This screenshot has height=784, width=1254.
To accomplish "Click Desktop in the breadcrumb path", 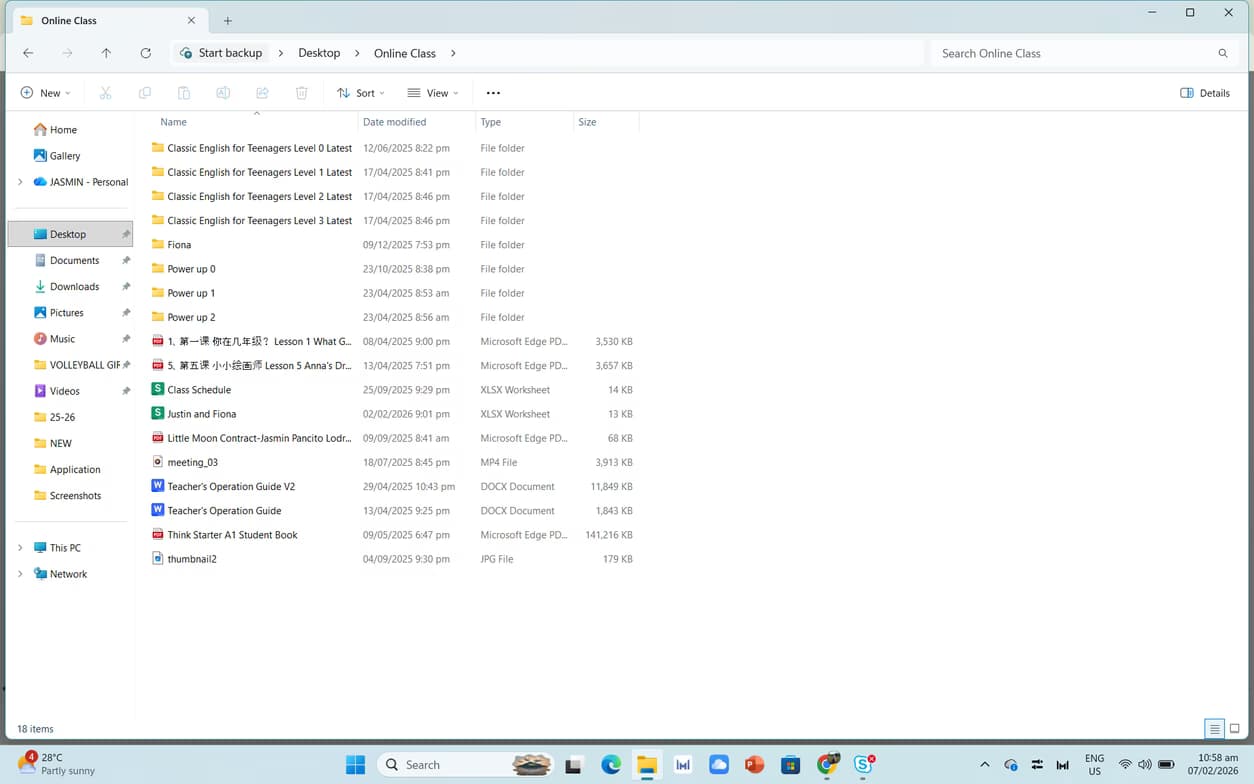I will (x=319, y=53).
